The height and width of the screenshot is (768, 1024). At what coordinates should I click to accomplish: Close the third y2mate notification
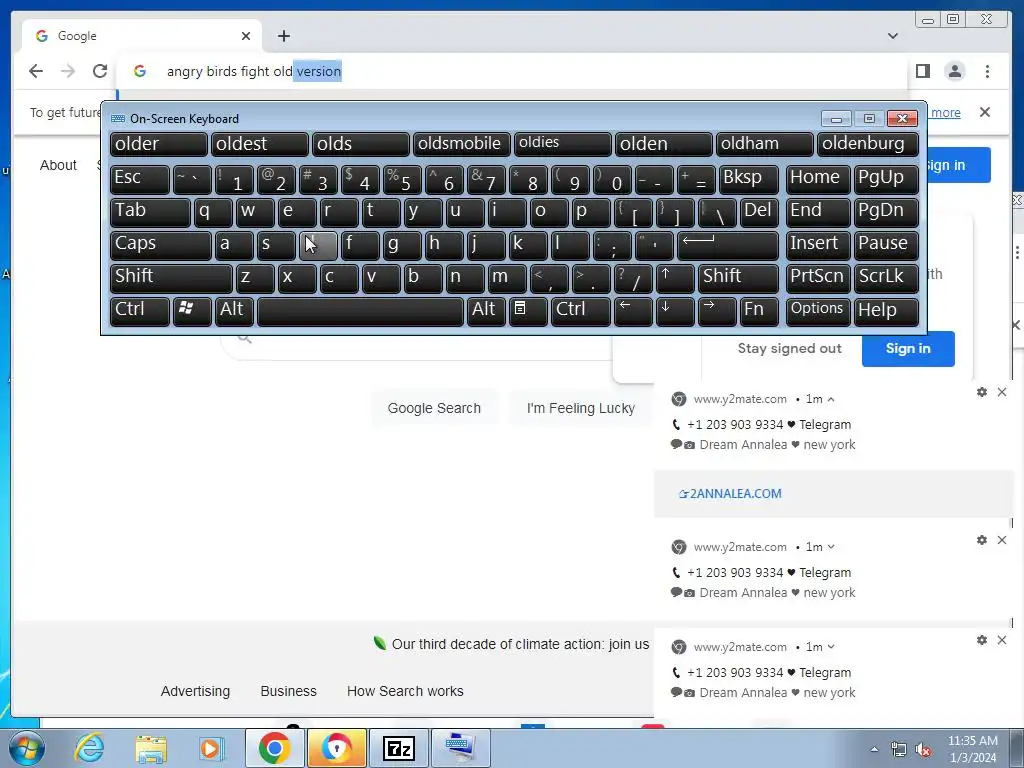tap(1002, 640)
